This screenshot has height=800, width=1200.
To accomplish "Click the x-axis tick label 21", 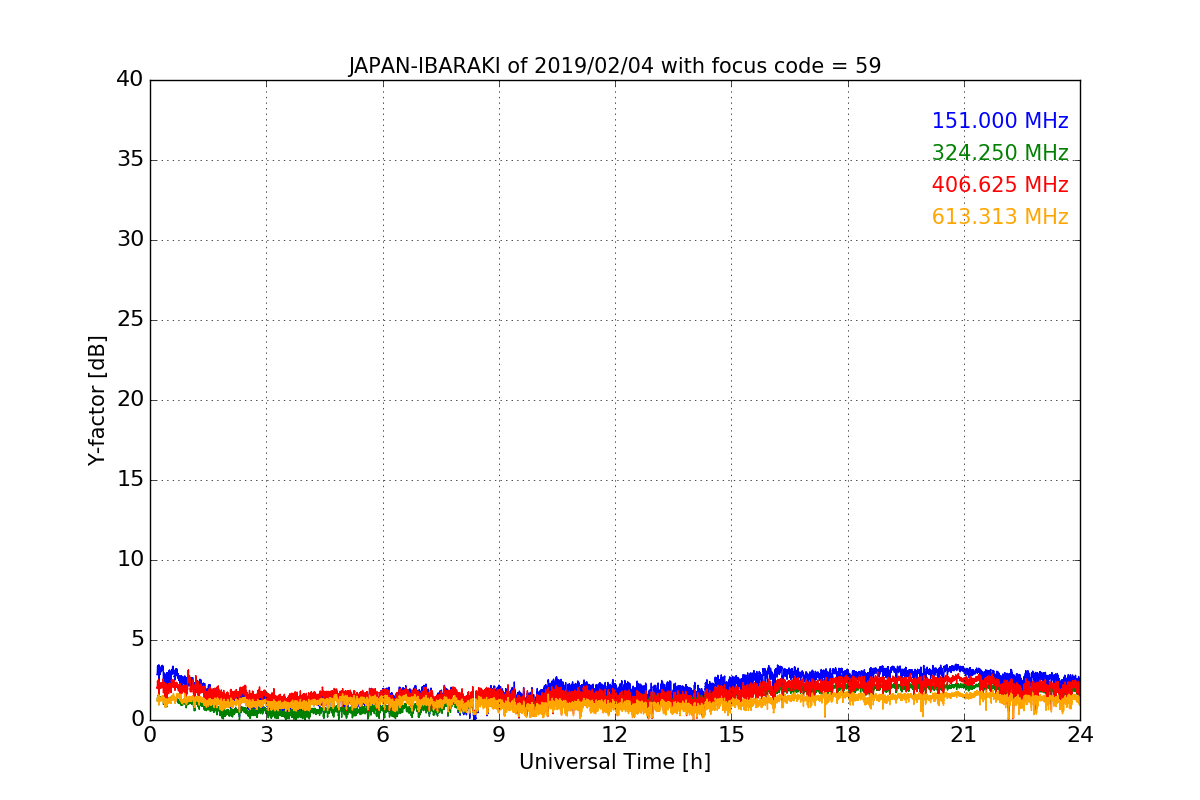I will point(964,735).
